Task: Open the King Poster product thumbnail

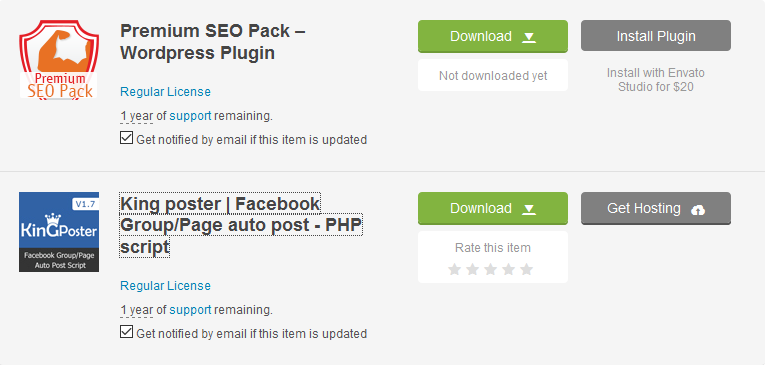Action: click(59, 232)
